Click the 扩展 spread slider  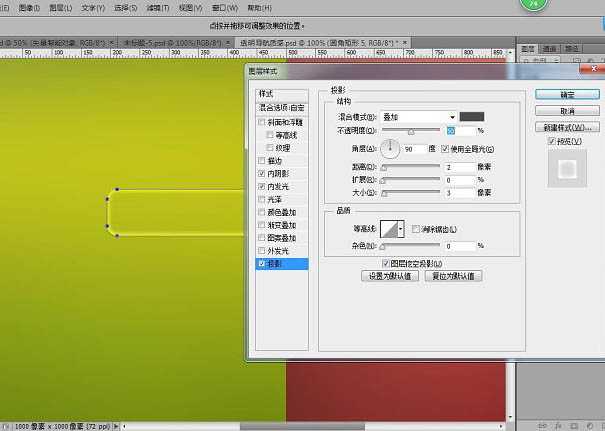coord(411,180)
